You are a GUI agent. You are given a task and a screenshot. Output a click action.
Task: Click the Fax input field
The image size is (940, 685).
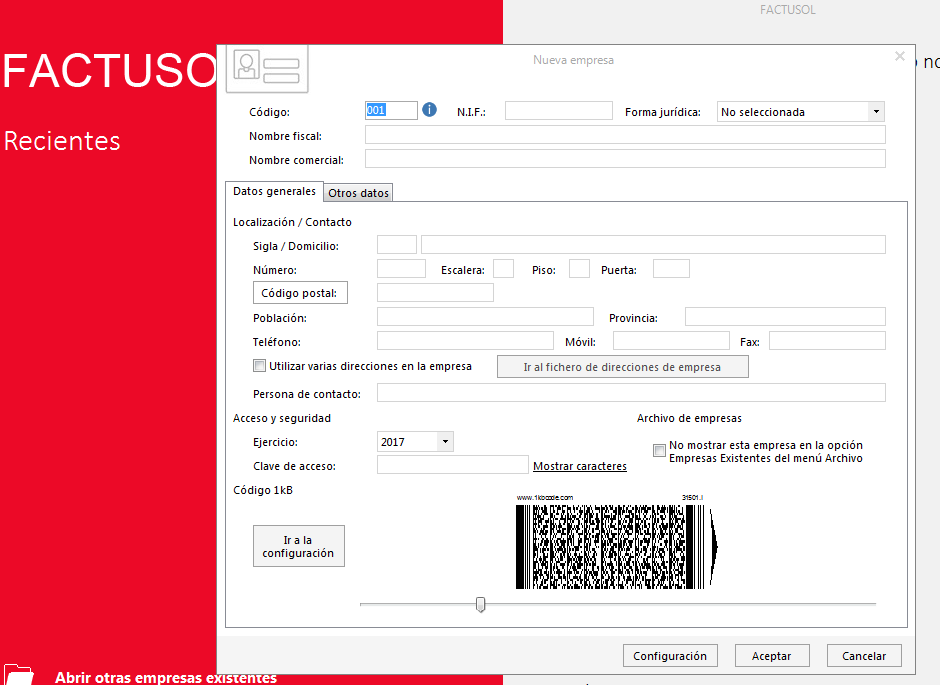827,340
